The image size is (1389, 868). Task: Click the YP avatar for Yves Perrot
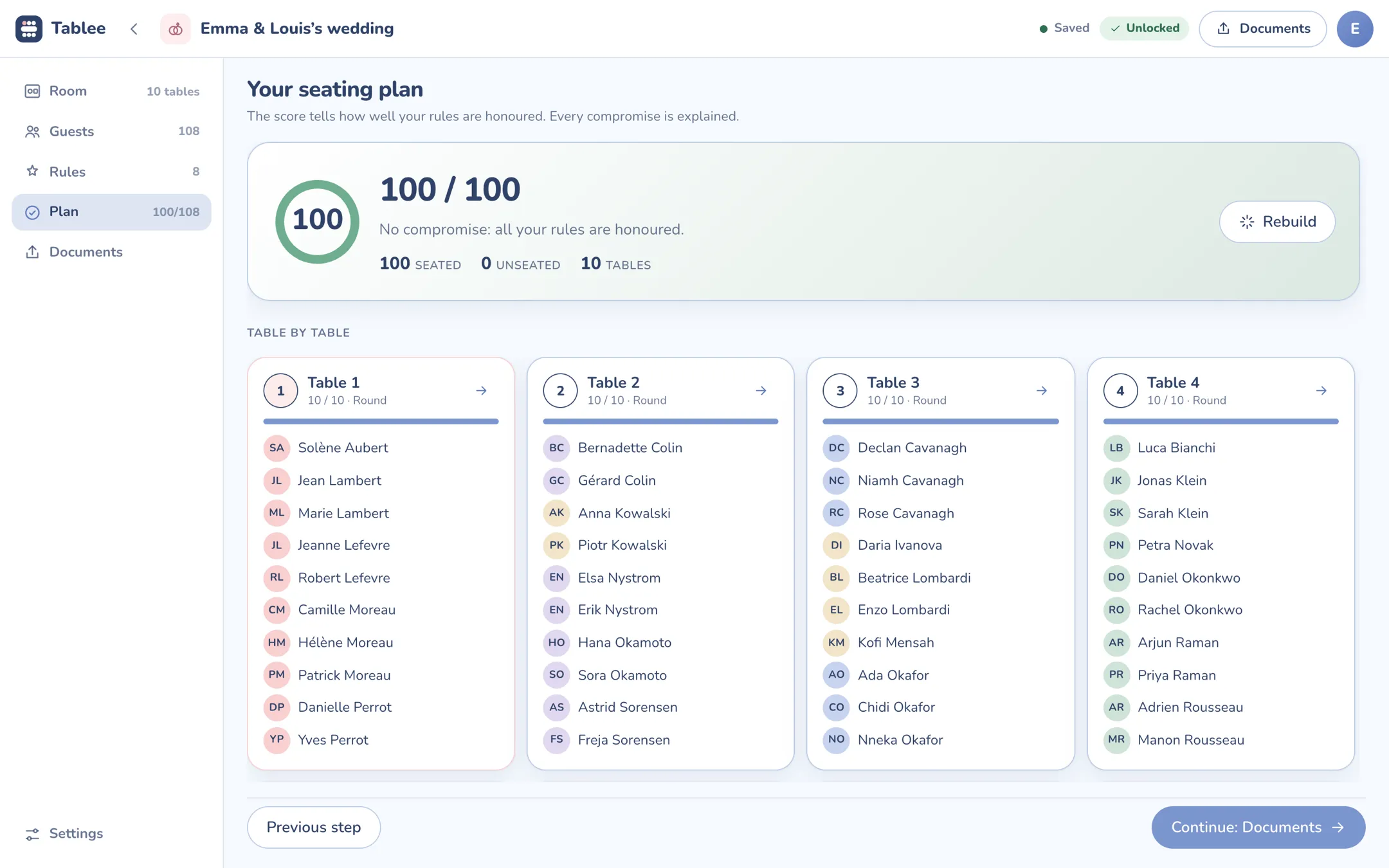point(277,739)
